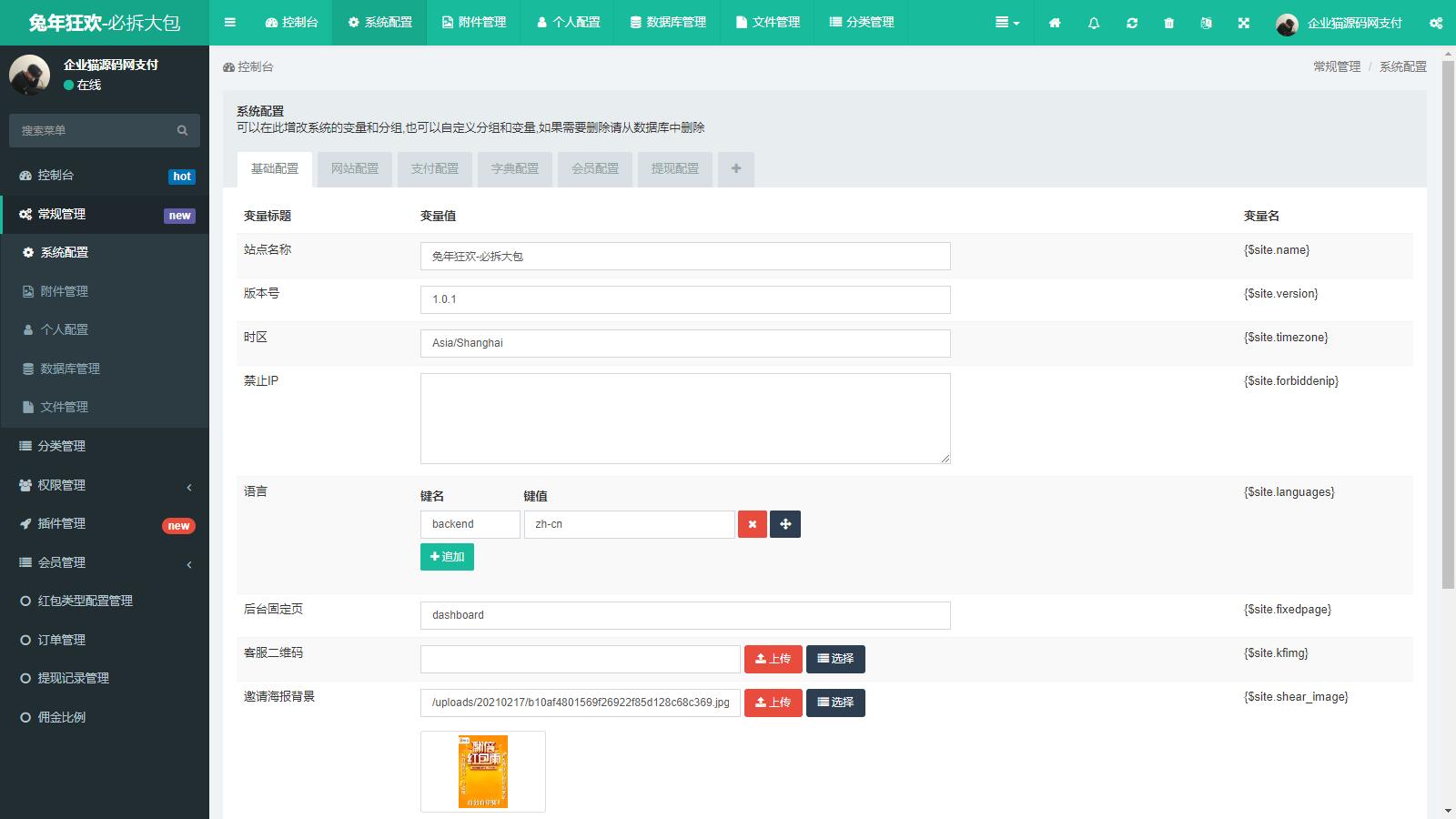The width and height of the screenshot is (1456, 819).
Task: Add new config group with plus tab
Action: (x=735, y=168)
